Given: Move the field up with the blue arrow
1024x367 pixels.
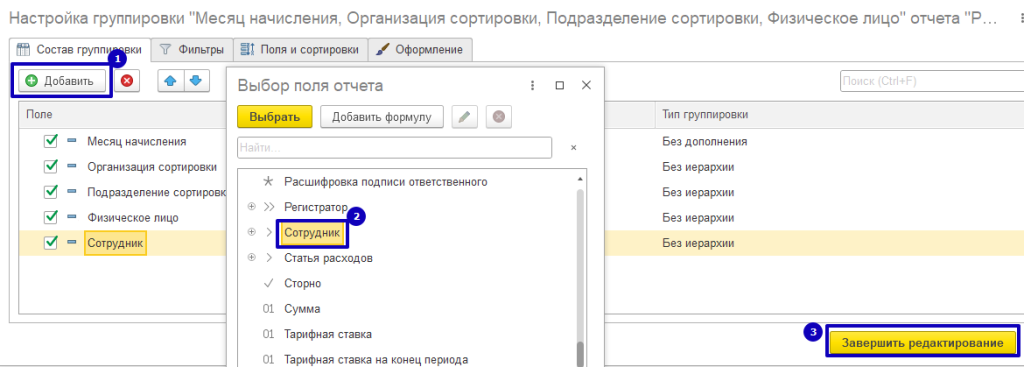Looking at the screenshot, I should coord(170,81).
